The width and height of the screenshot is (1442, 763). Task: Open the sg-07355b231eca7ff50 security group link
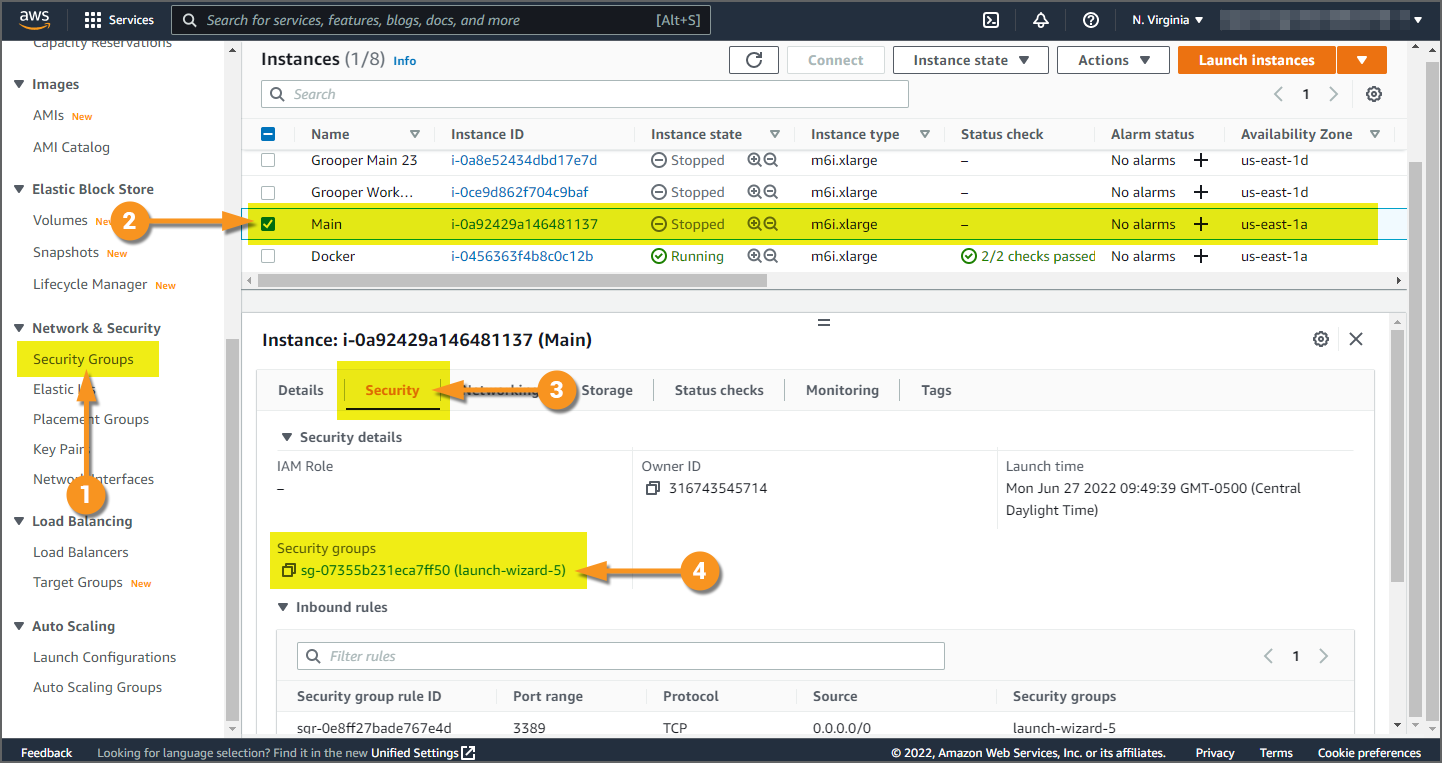(433, 571)
